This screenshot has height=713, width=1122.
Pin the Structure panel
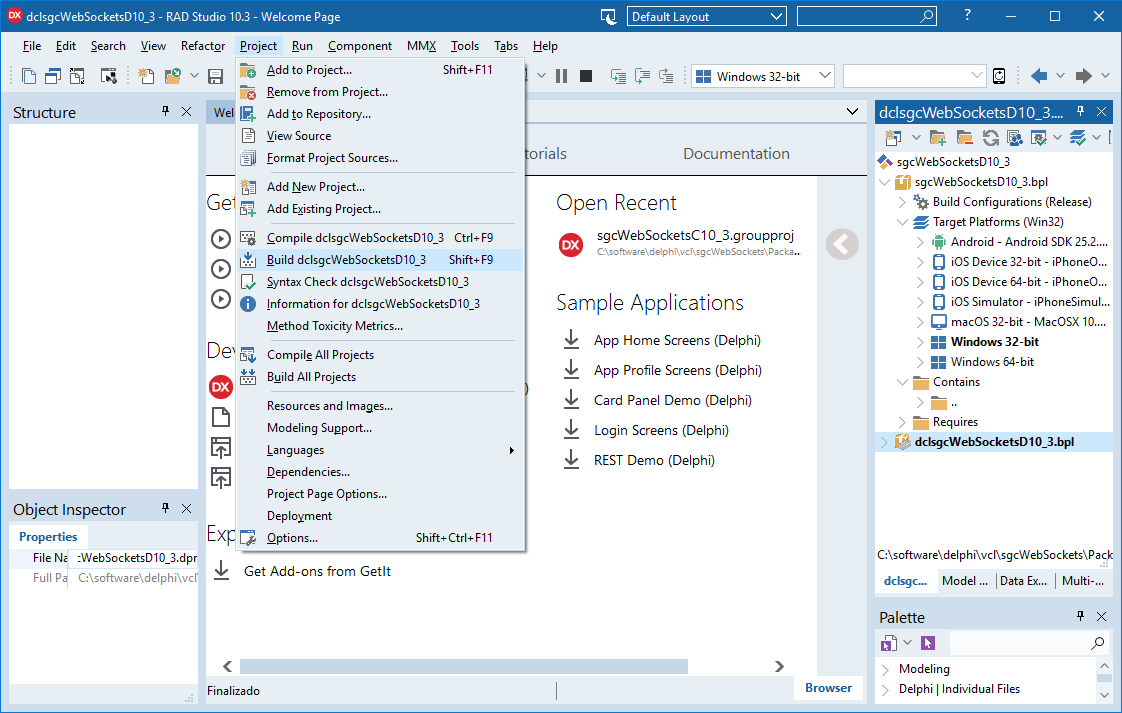click(166, 111)
